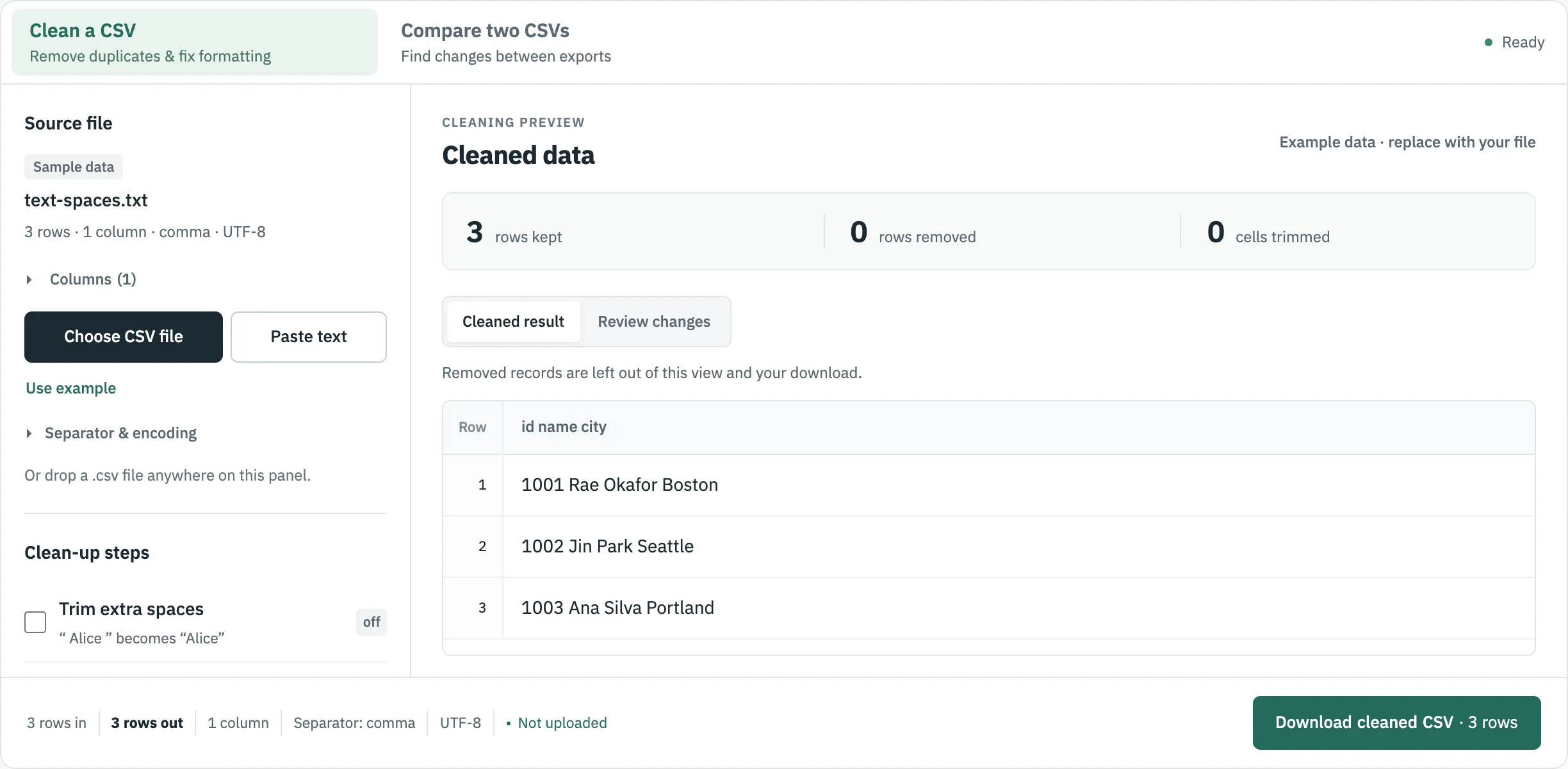Select the Cleaned result tab
This screenshot has width=1568, height=769.
click(513, 322)
